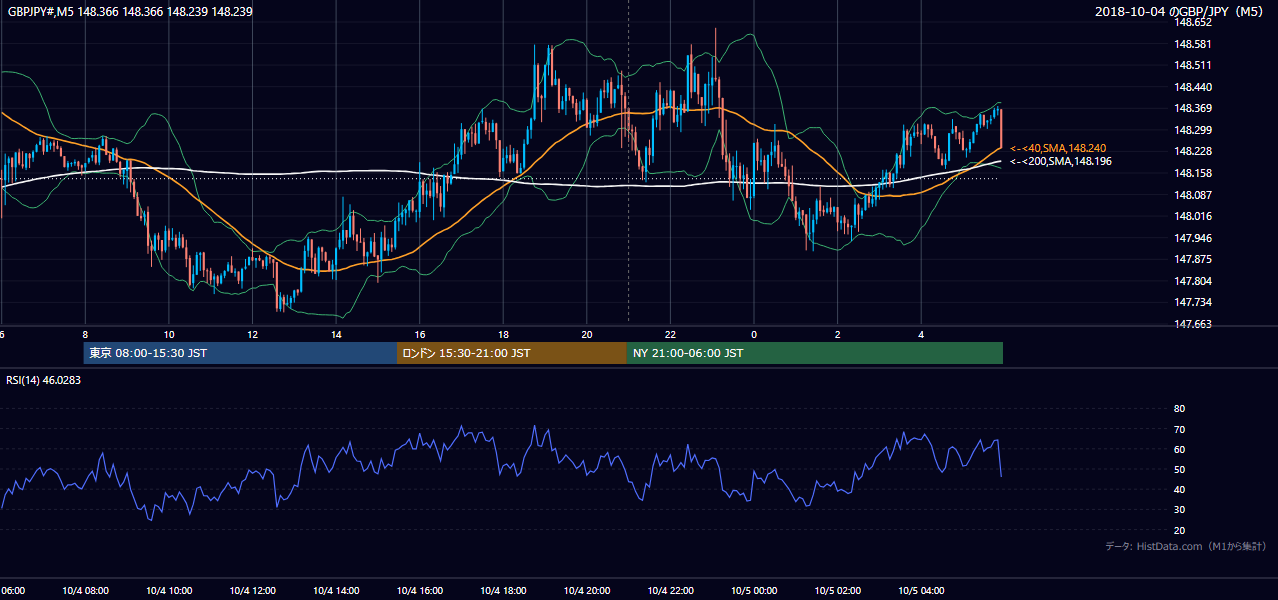Click the 10/4 16:00 time axis label

419,591
